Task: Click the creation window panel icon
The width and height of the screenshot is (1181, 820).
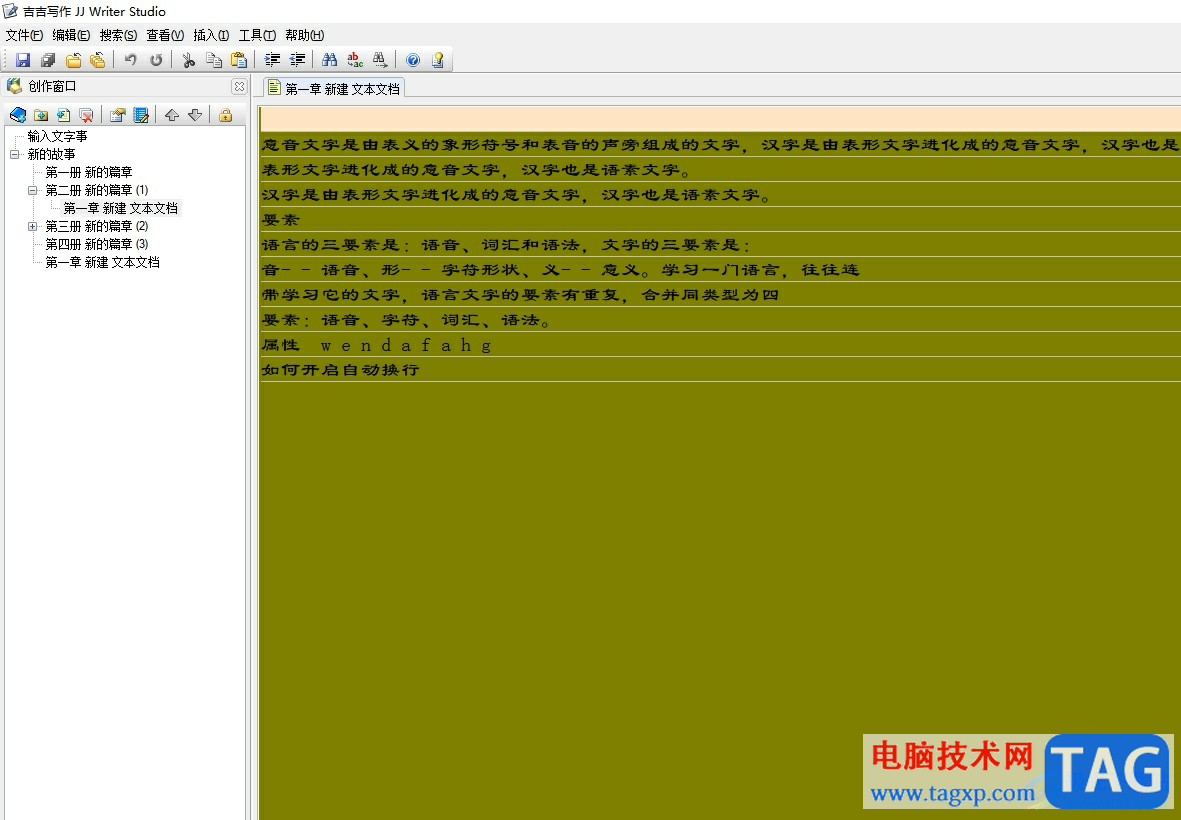Action: point(14,86)
